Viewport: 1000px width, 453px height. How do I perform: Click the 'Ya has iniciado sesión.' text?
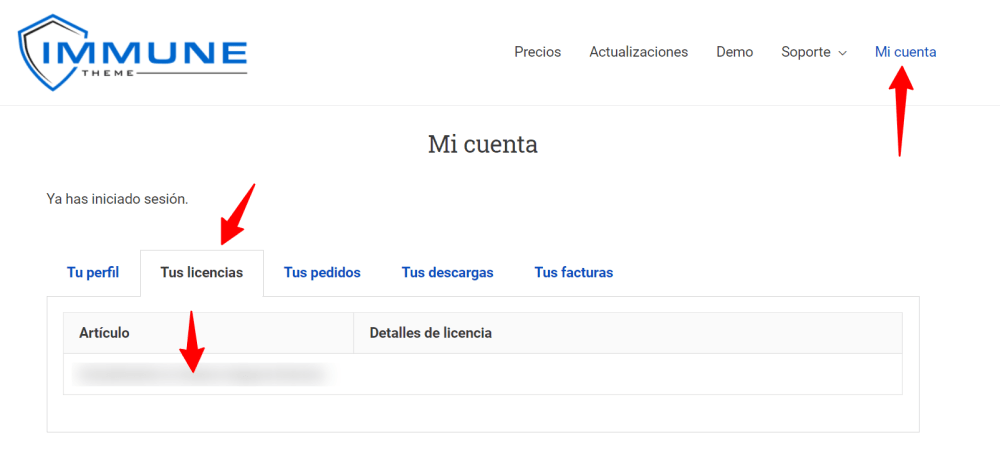117,199
